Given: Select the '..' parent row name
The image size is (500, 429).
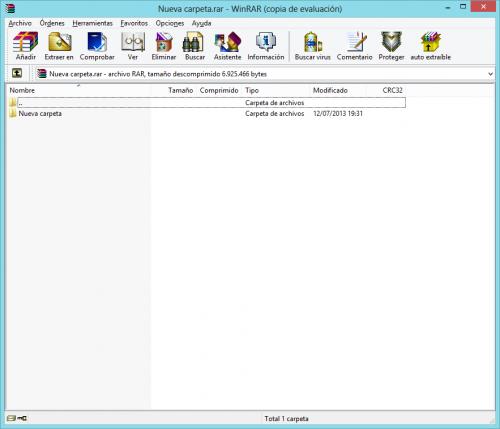Looking at the screenshot, I should tap(20, 103).
